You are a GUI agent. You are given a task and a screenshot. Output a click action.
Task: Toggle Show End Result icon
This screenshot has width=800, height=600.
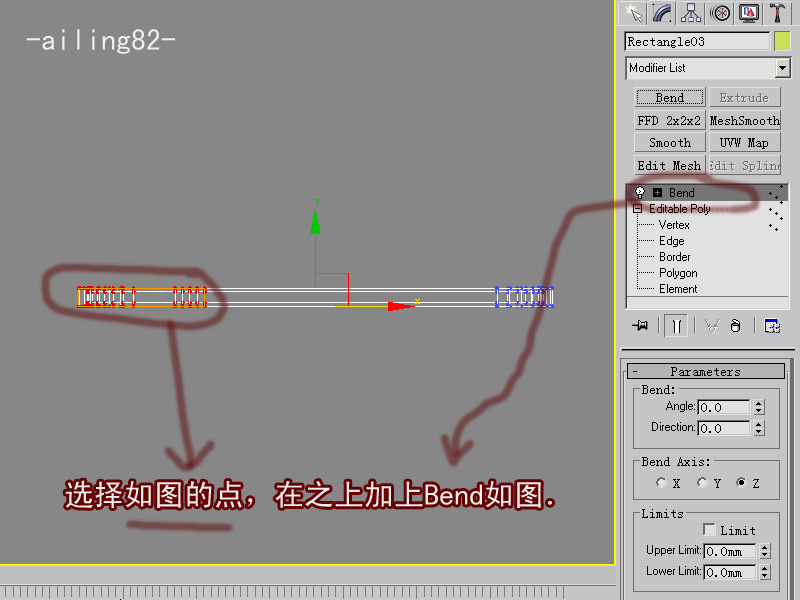coord(676,326)
